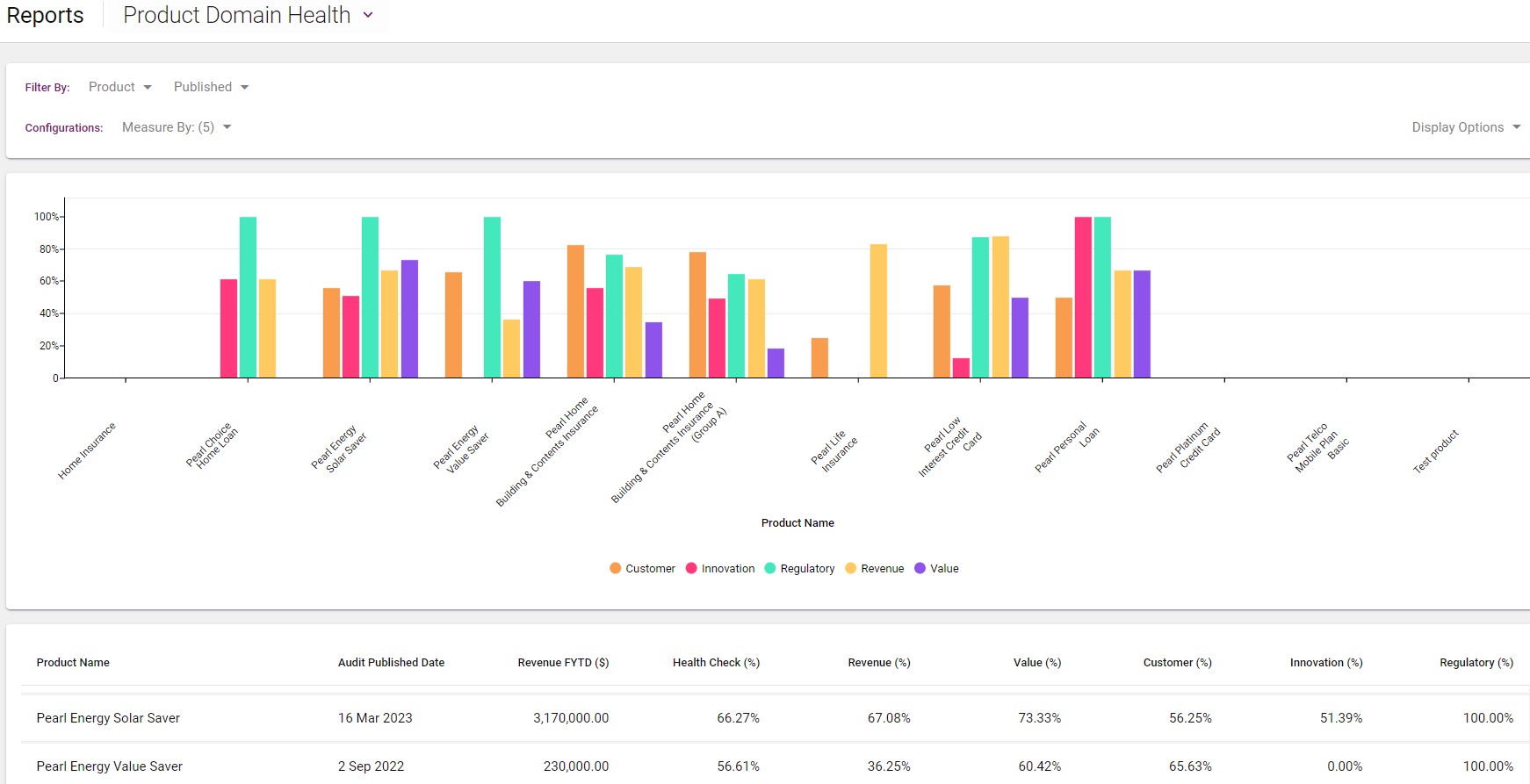The height and width of the screenshot is (784, 1530).
Task: Click the 56.61% health check cell
Action: (738, 766)
